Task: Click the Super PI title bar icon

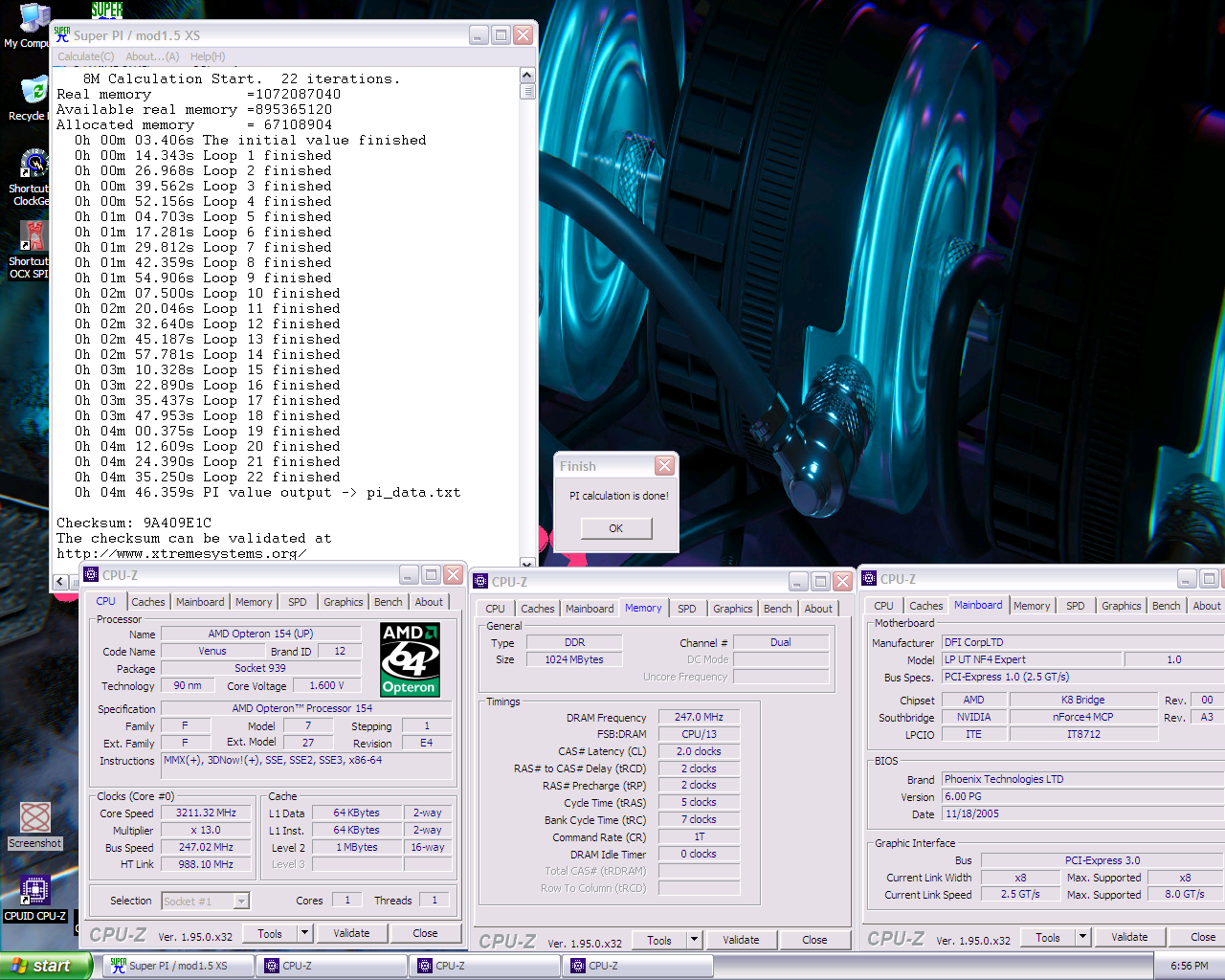Action: click(62, 34)
